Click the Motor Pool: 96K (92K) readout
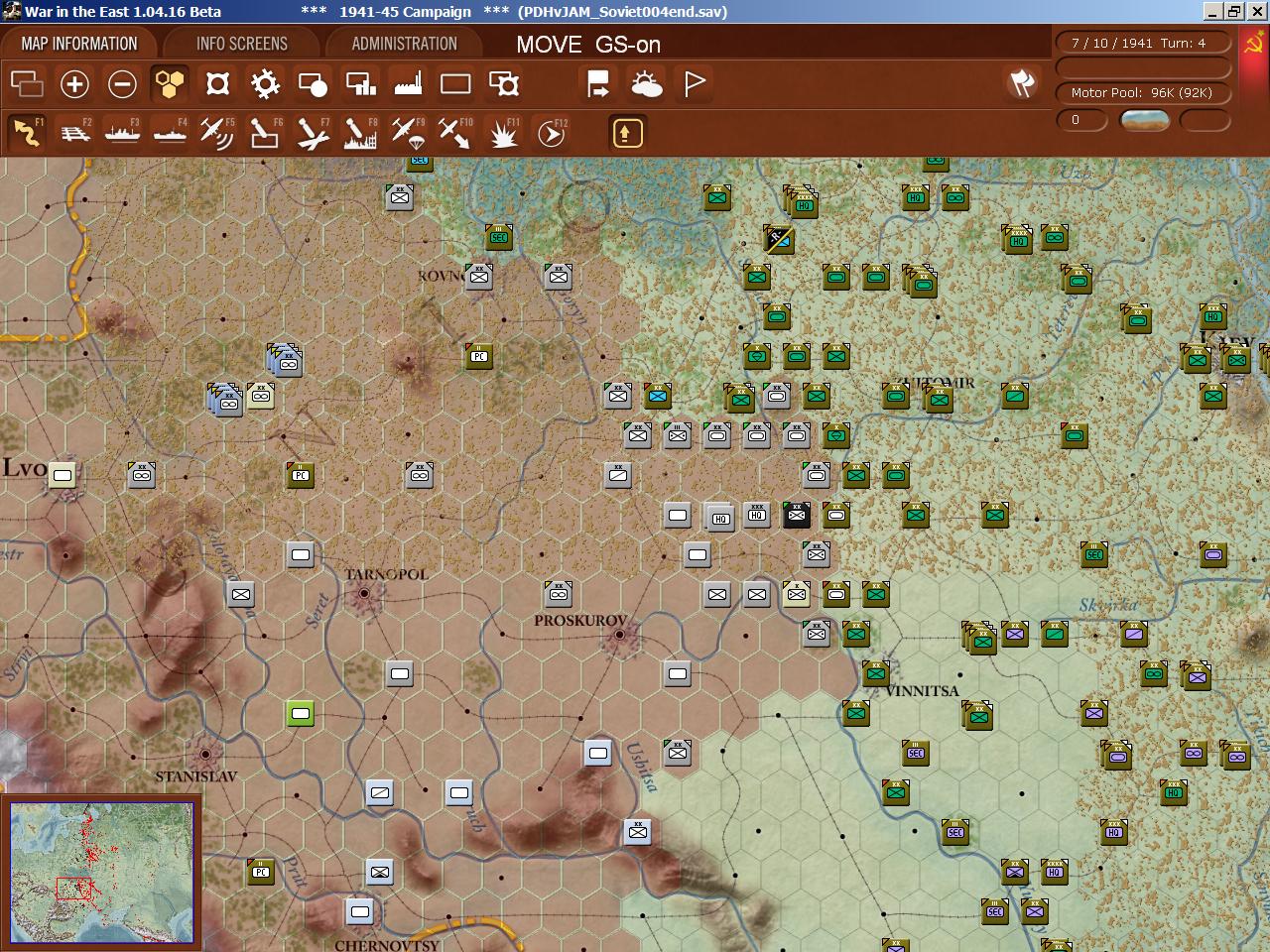 click(1143, 92)
